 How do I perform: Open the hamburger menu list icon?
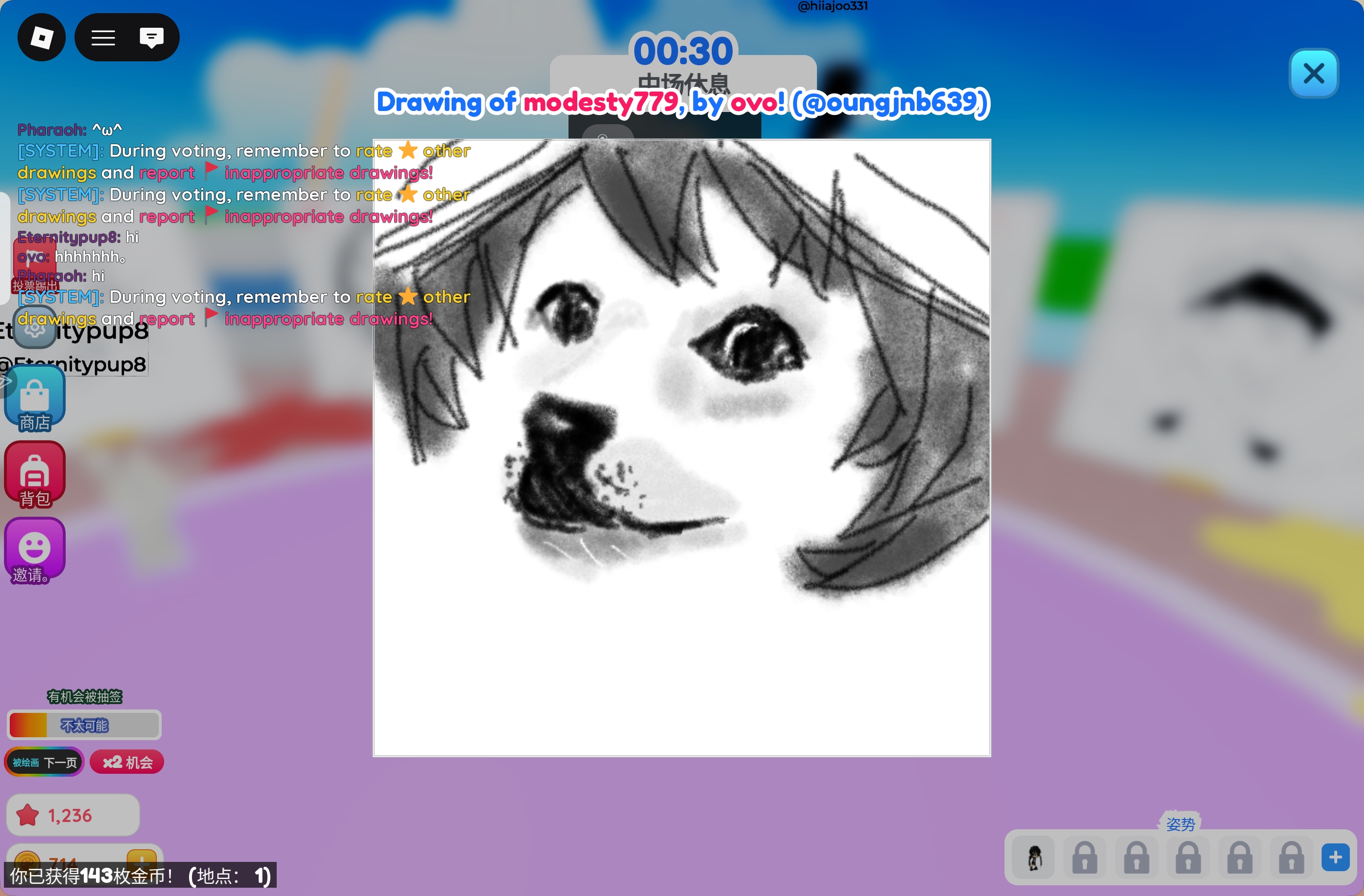pos(103,38)
